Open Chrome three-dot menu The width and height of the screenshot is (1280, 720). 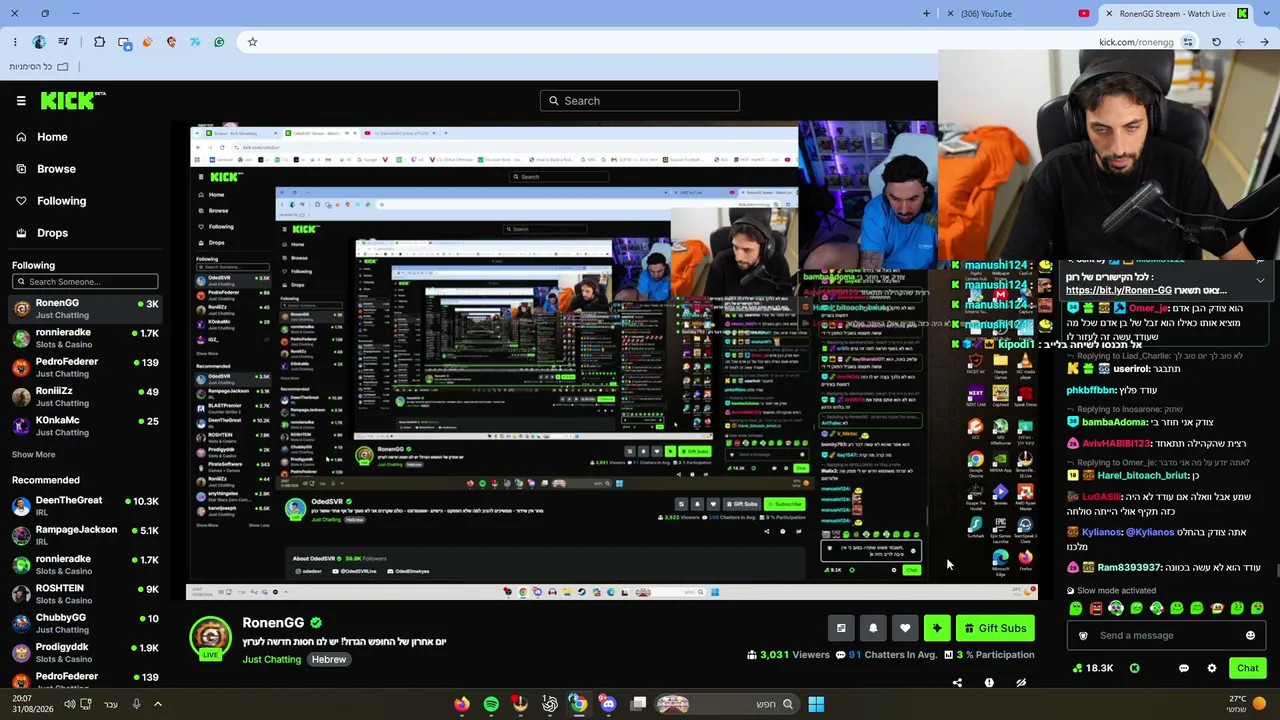(15, 42)
